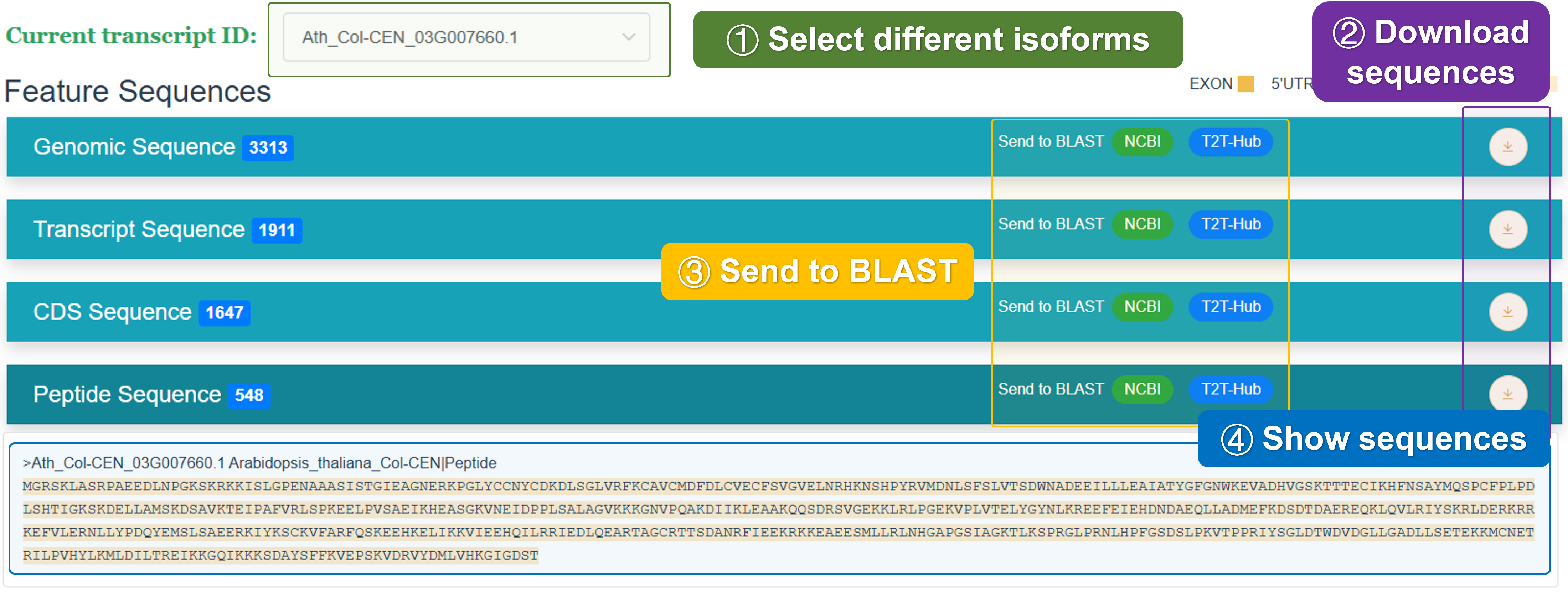
Task: Expand the Genomic Sequence panel
Action: (x=134, y=147)
